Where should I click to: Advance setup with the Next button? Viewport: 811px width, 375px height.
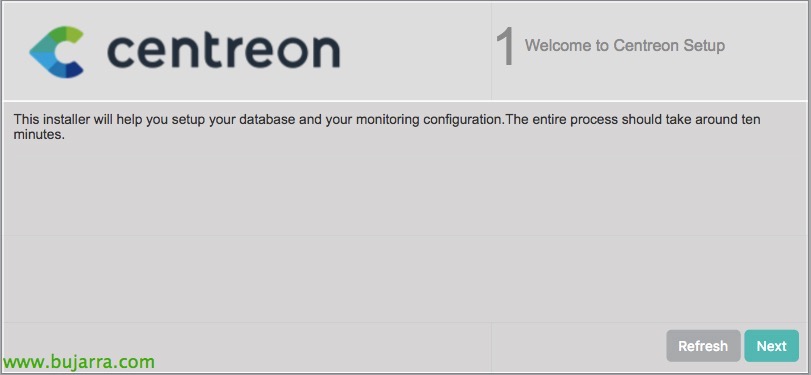(x=771, y=346)
